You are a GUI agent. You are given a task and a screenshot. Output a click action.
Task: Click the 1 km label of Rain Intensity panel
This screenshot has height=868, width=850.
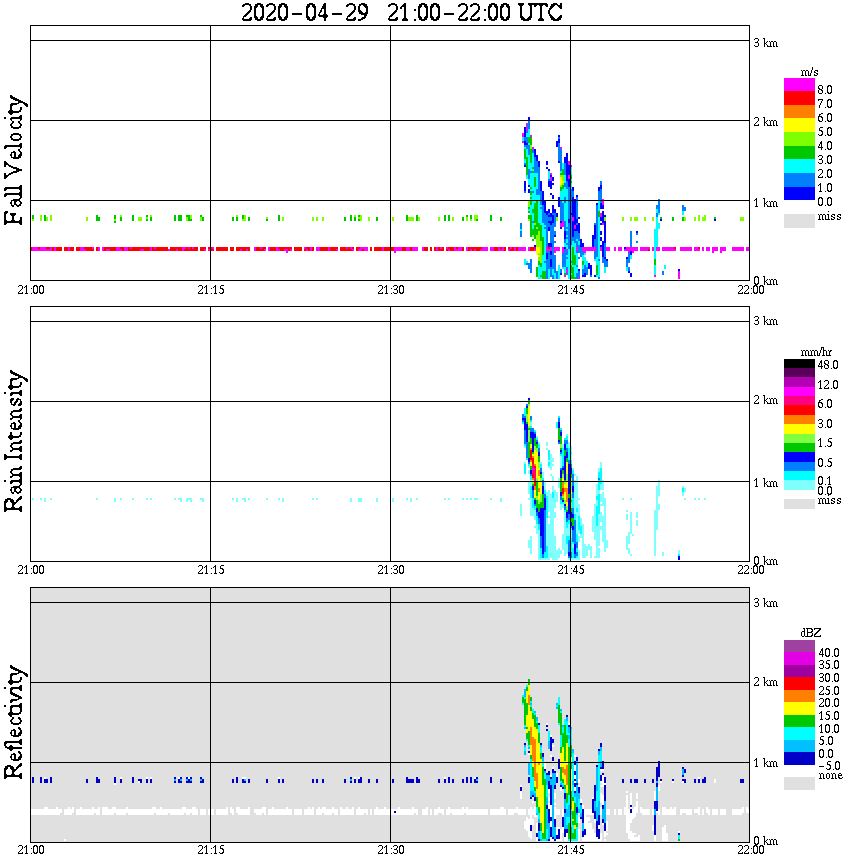[765, 483]
